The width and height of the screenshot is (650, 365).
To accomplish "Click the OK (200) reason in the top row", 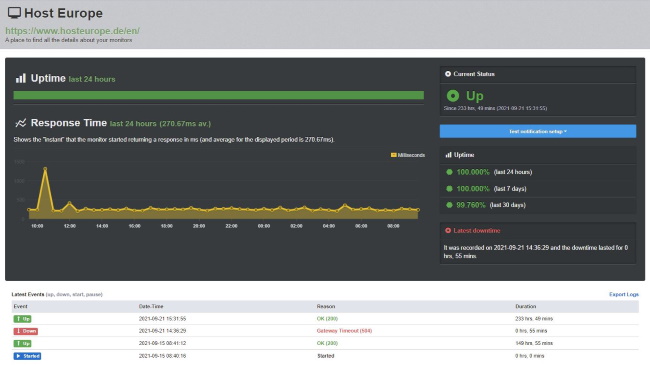I will pos(327,319).
